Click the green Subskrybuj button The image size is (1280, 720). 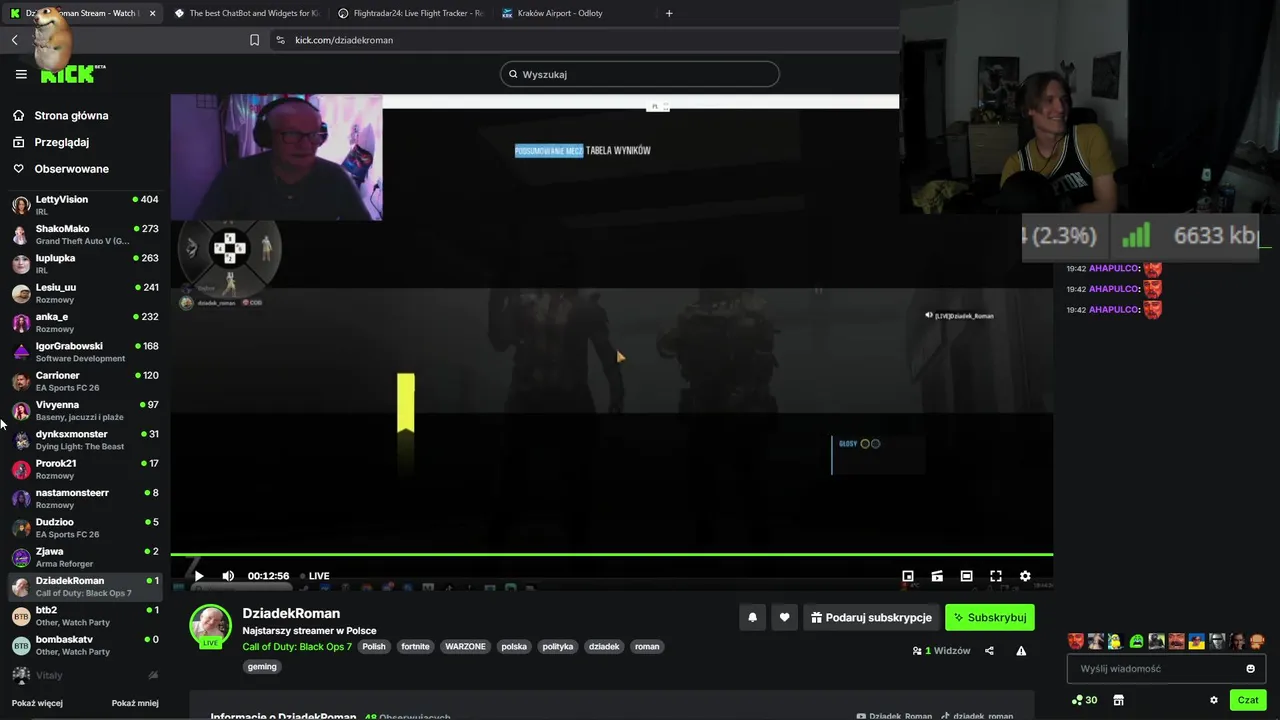coord(990,618)
